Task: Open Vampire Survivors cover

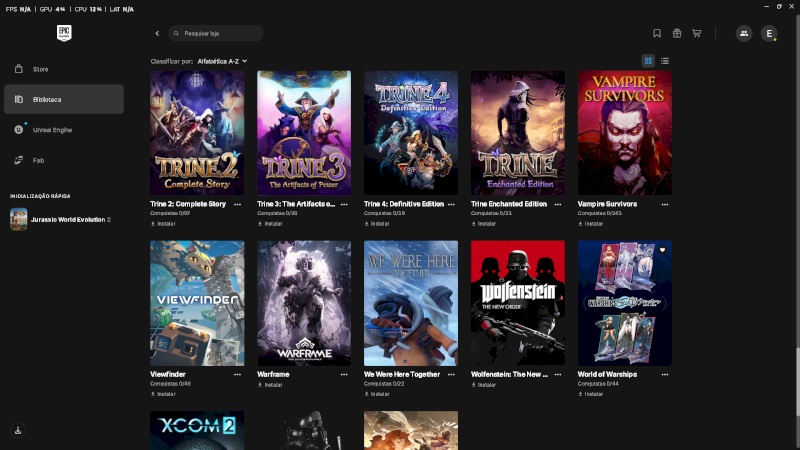Action: [x=624, y=133]
